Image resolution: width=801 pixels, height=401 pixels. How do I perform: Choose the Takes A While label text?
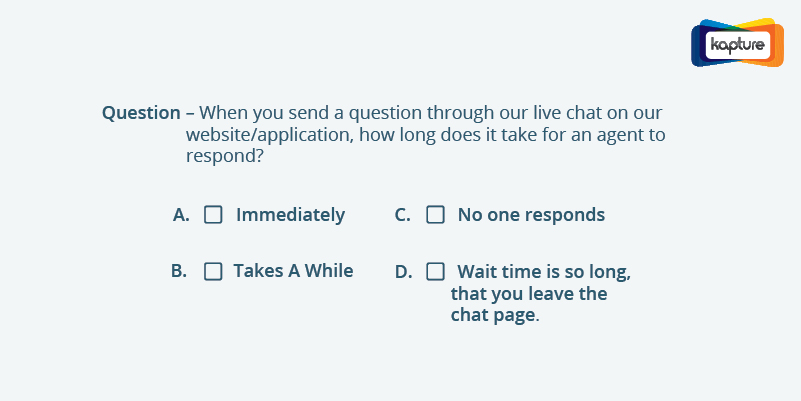tap(293, 271)
